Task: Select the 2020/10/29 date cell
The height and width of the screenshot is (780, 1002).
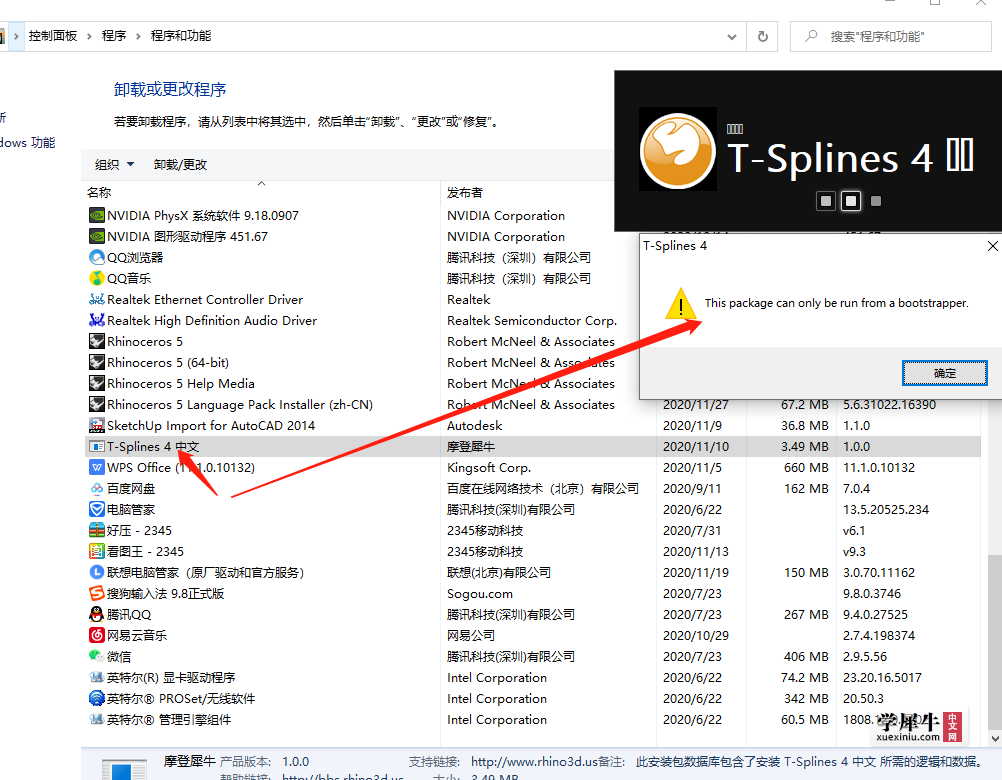Action: point(695,636)
